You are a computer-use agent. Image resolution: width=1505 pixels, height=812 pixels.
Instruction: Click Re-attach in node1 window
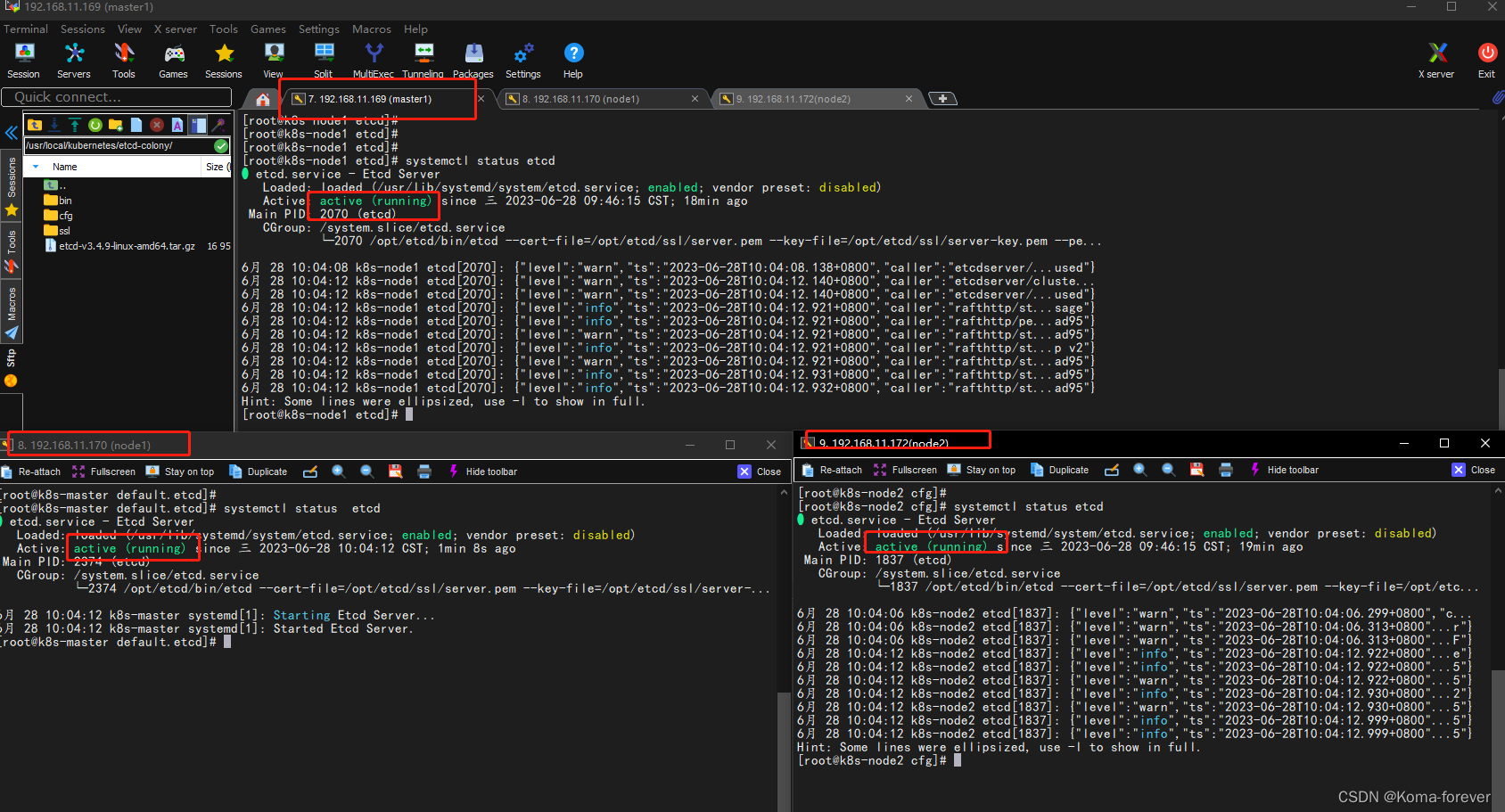(x=31, y=472)
